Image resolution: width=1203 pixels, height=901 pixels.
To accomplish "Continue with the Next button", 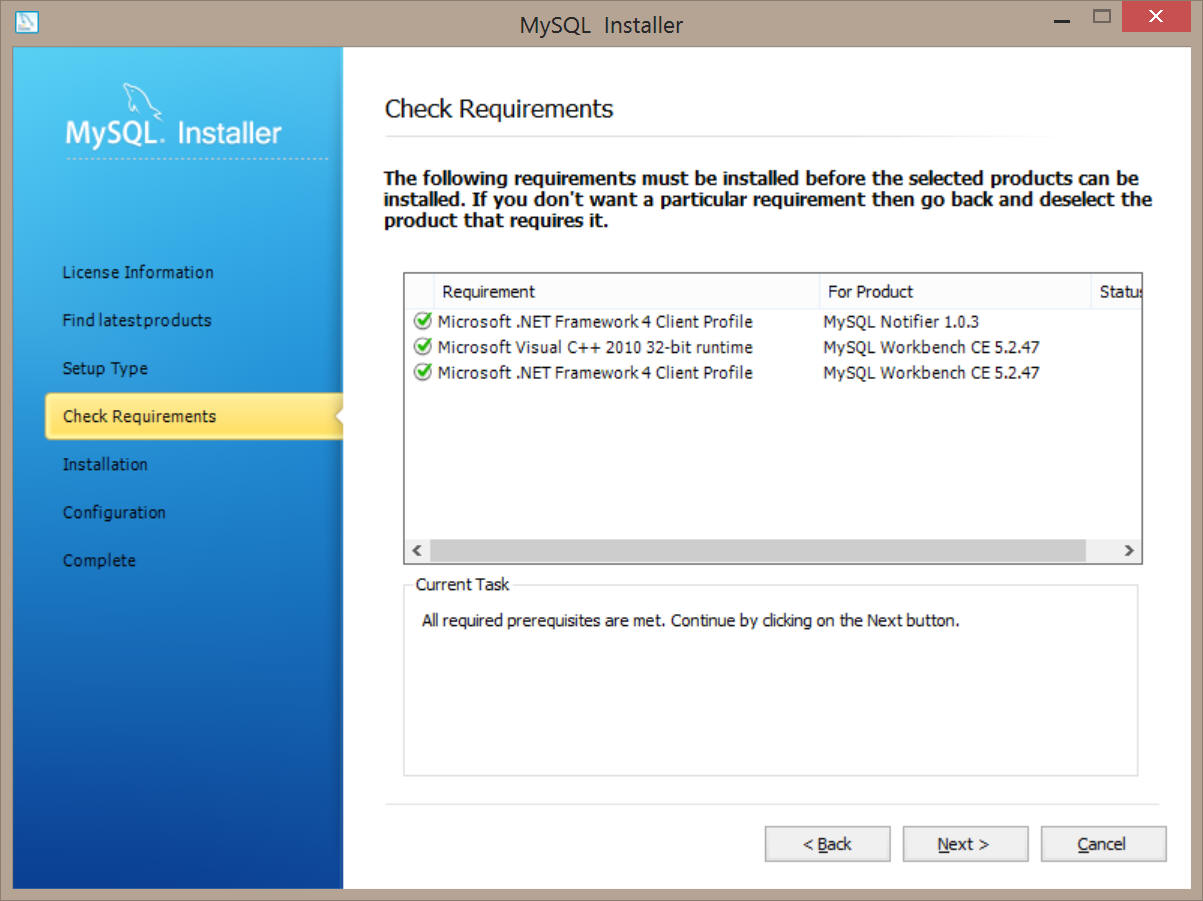I will [965, 844].
